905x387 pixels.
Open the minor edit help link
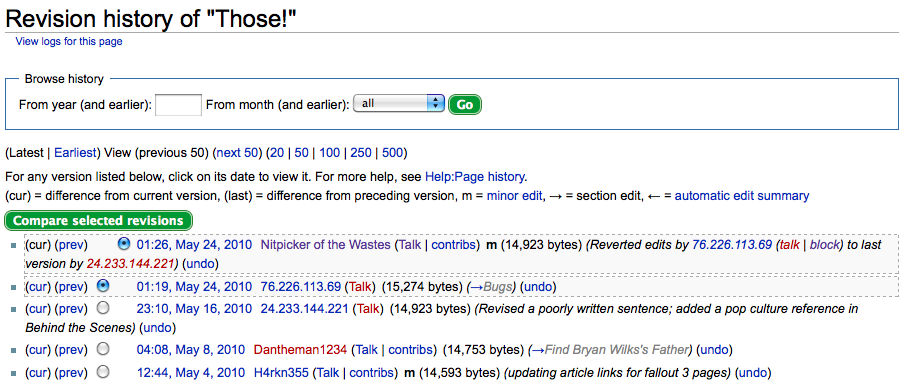(x=515, y=196)
